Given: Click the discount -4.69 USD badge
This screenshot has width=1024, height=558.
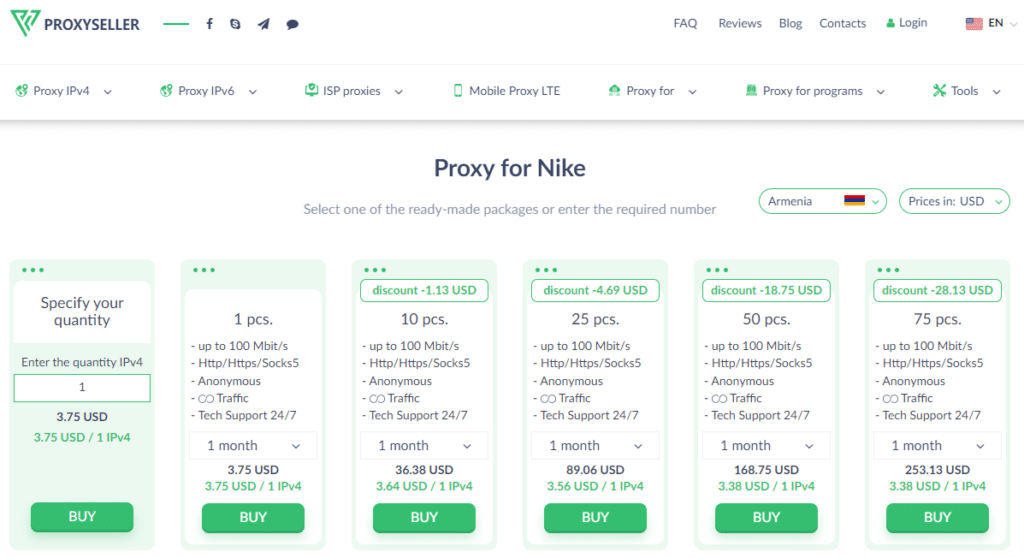Looking at the screenshot, I should (x=596, y=290).
